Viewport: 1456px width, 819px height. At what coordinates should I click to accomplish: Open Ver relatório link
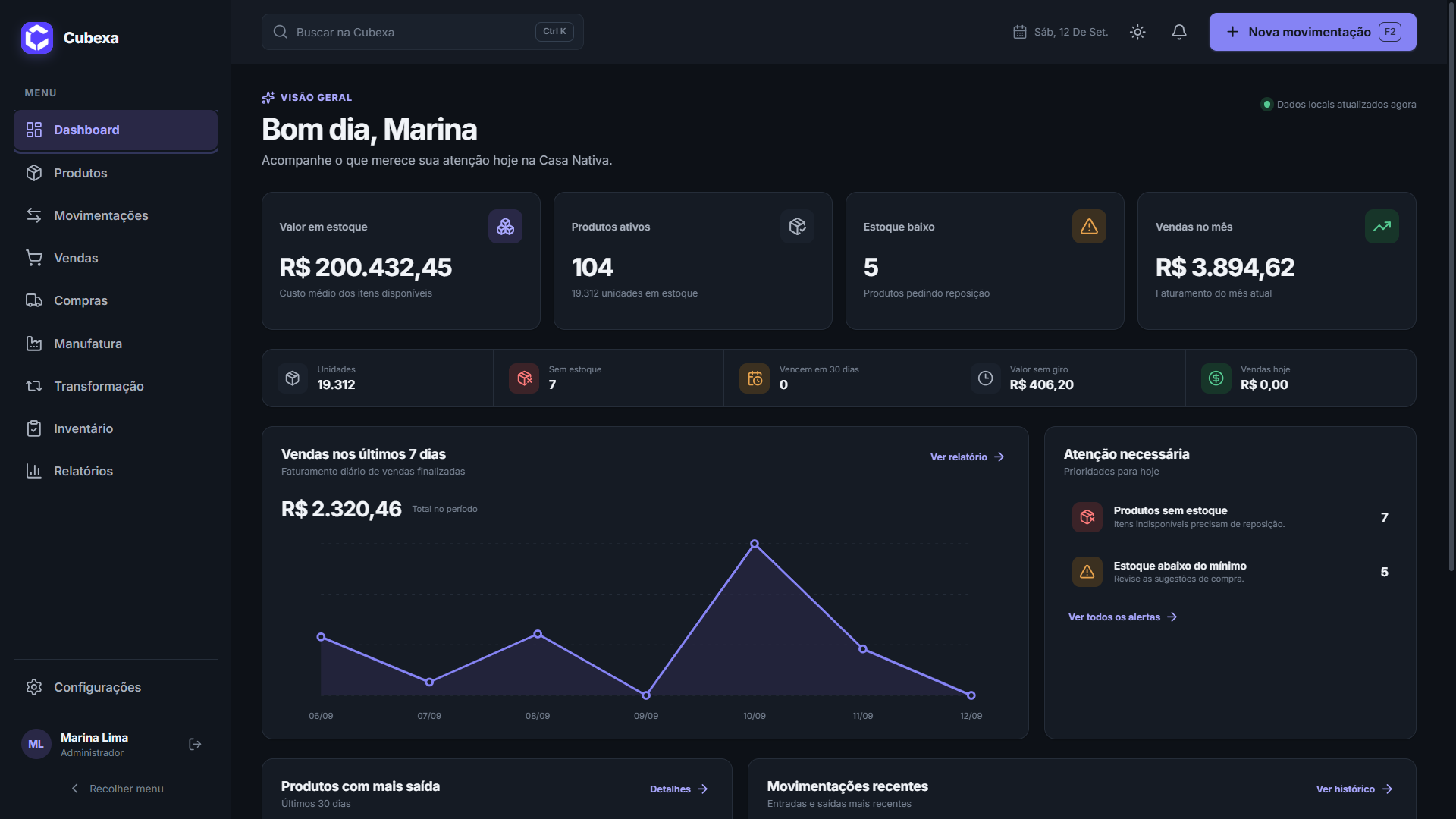967,457
